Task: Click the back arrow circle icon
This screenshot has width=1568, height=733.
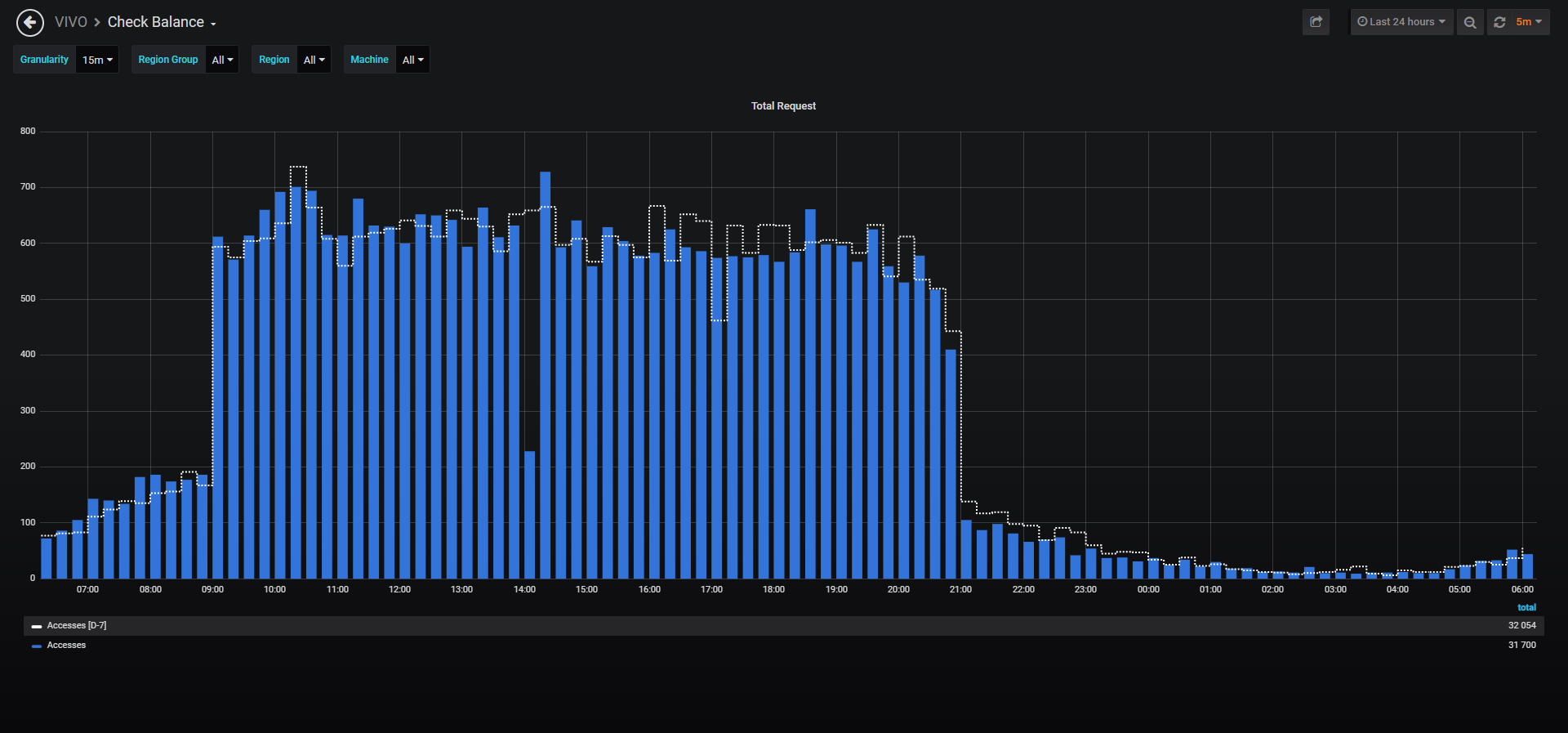Action: pos(30,23)
